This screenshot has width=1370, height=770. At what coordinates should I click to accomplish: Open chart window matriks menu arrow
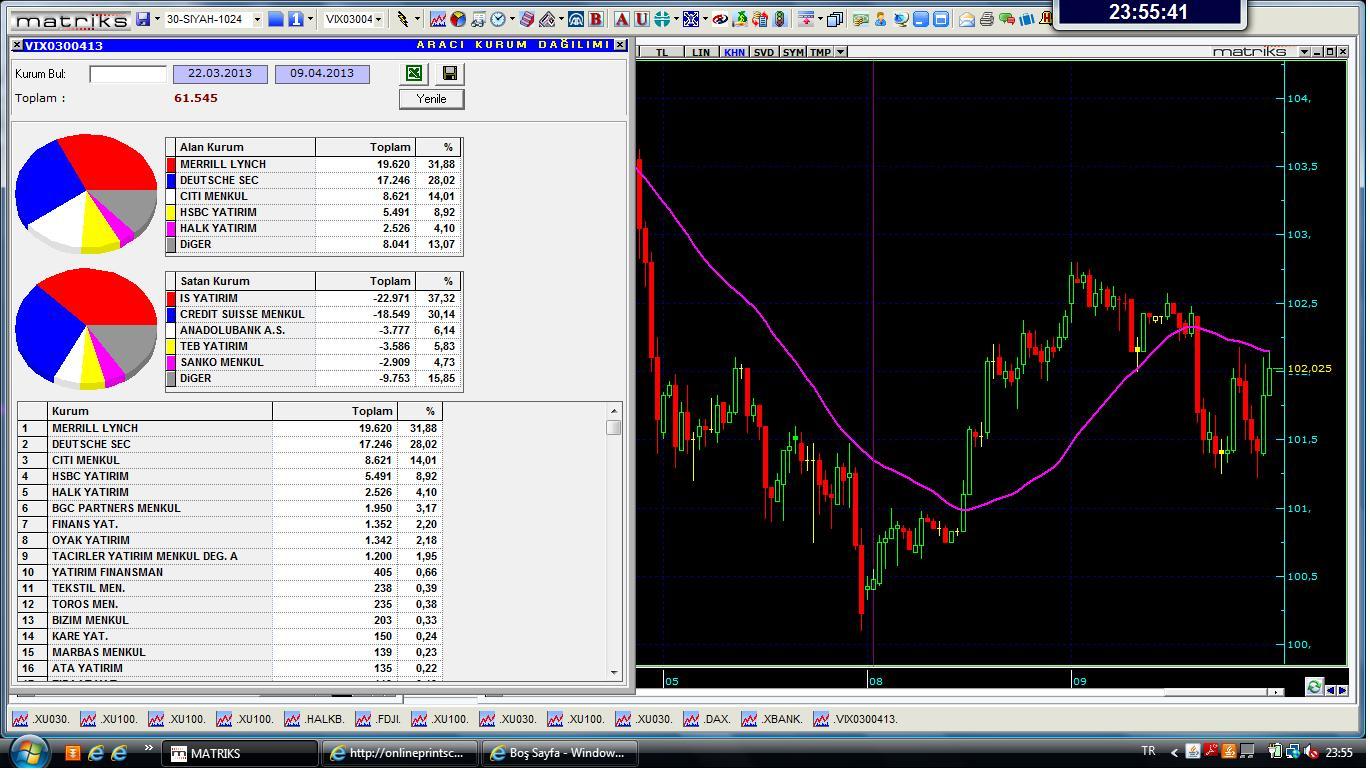tap(1304, 52)
